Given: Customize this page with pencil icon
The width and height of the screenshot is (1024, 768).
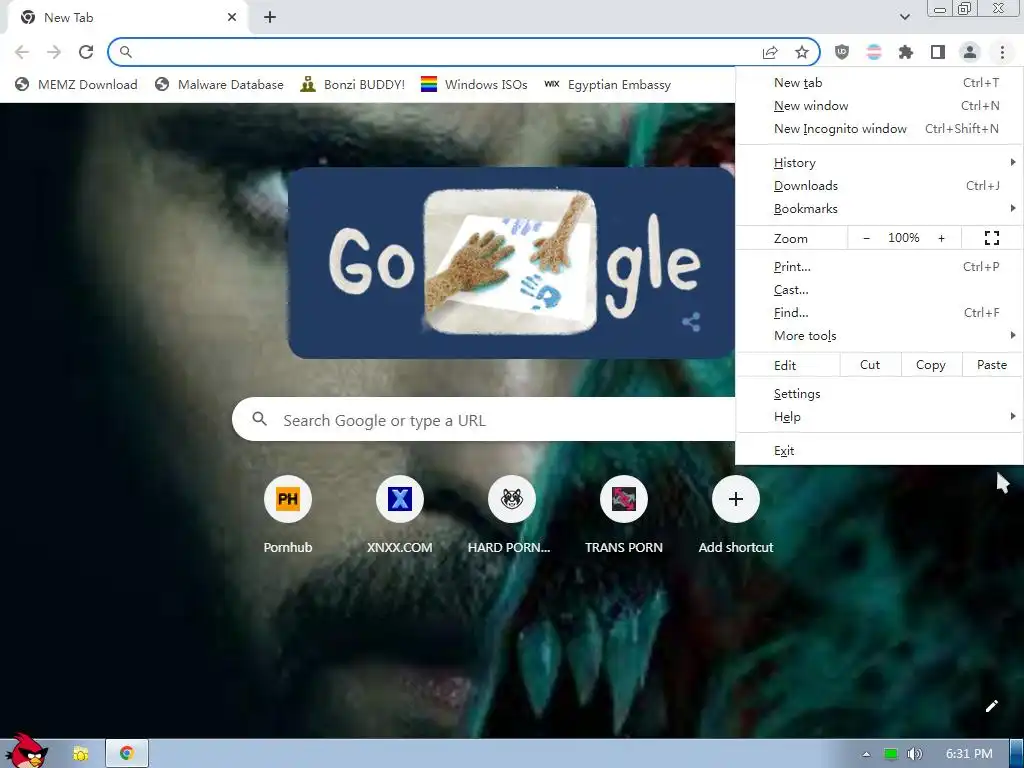Looking at the screenshot, I should [x=991, y=706].
